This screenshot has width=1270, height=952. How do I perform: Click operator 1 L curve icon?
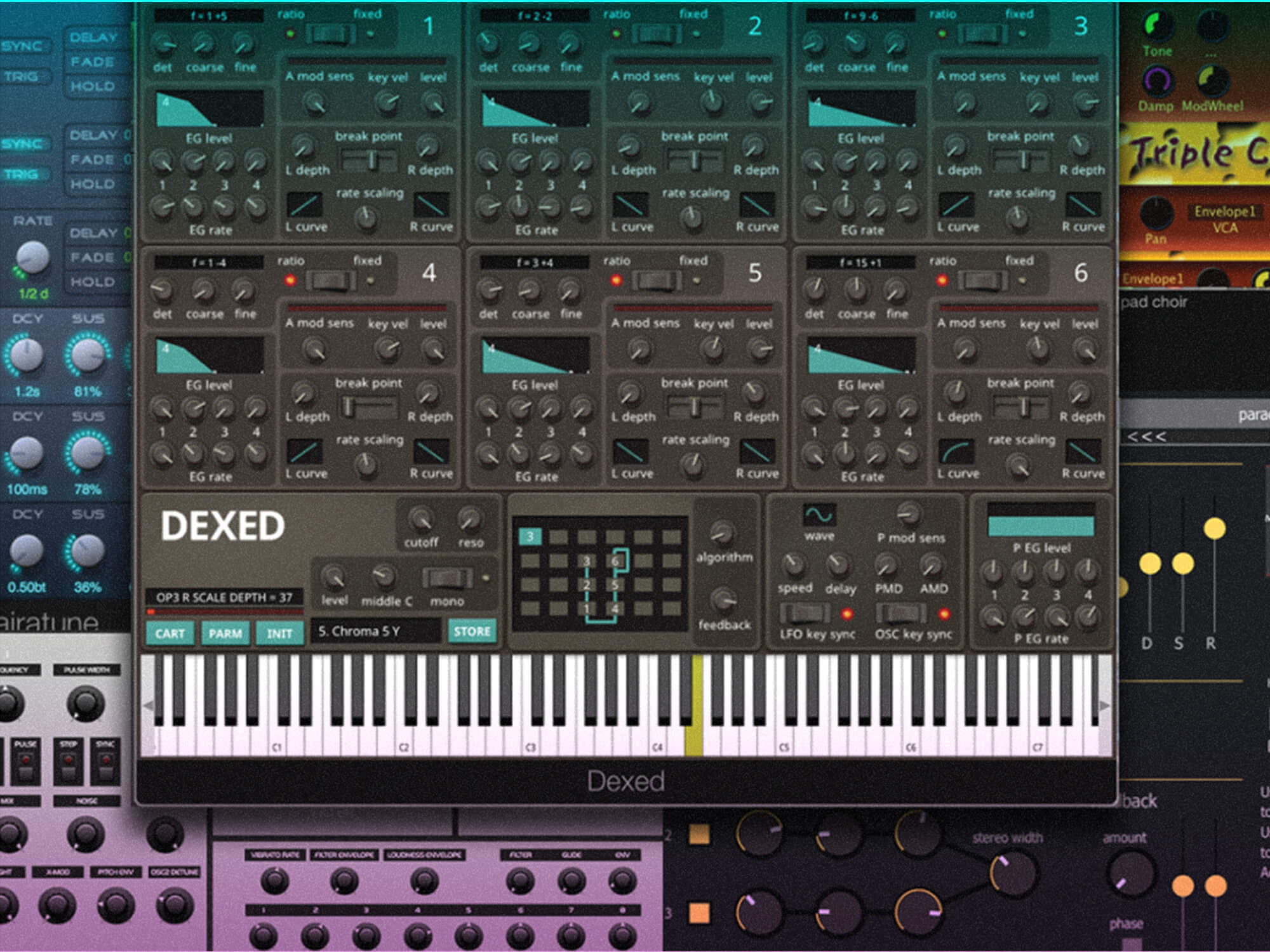304,205
